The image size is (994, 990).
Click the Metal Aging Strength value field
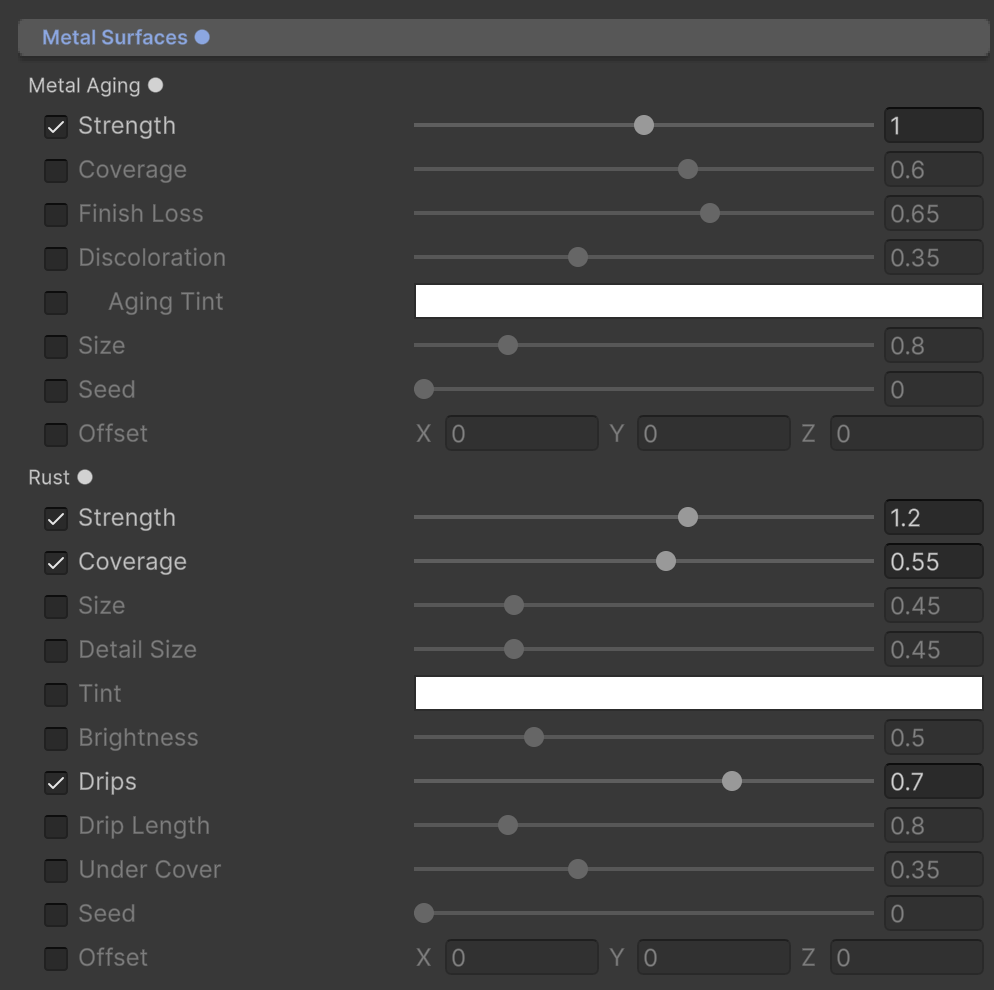(x=933, y=125)
